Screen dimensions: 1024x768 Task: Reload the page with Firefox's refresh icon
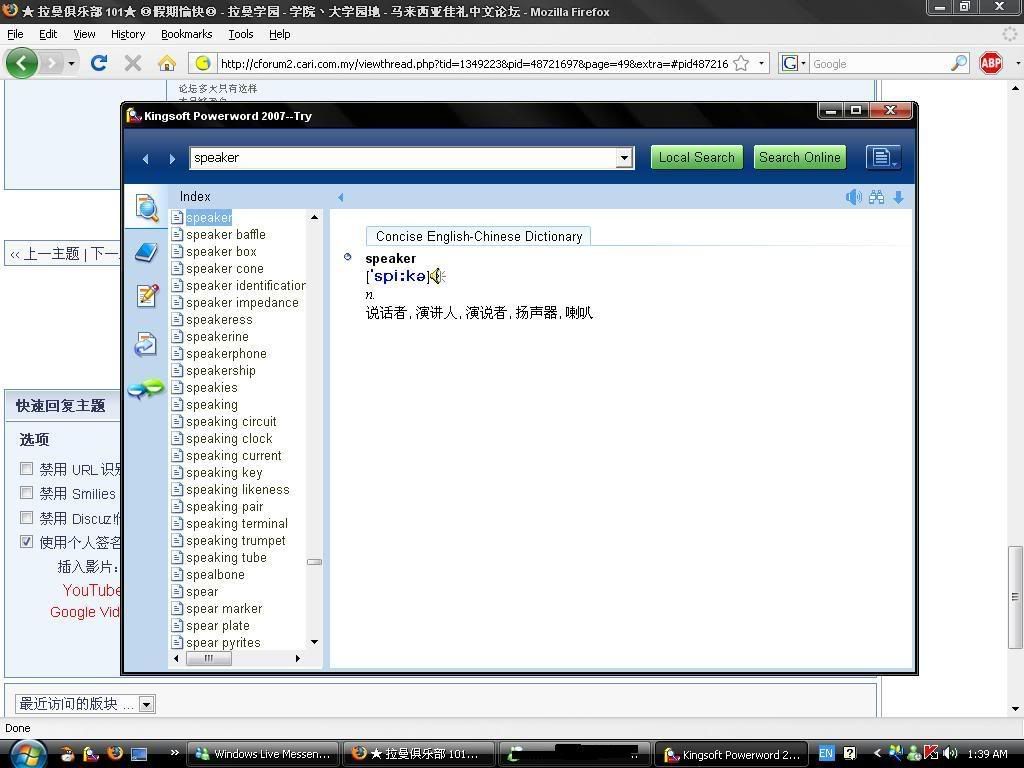point(98,63)
